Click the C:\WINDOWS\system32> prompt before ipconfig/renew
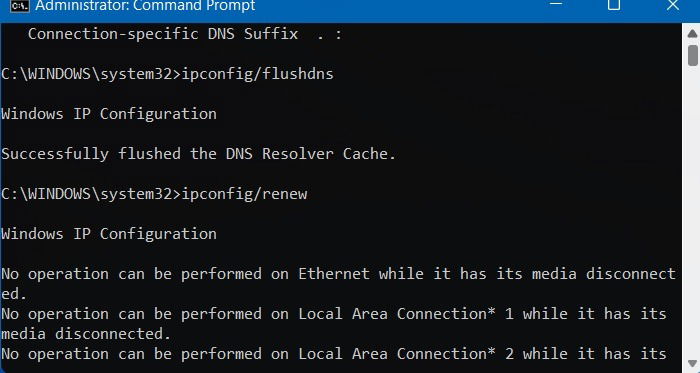This screenshot has height=373, width=700. click(x=91, y=194)
